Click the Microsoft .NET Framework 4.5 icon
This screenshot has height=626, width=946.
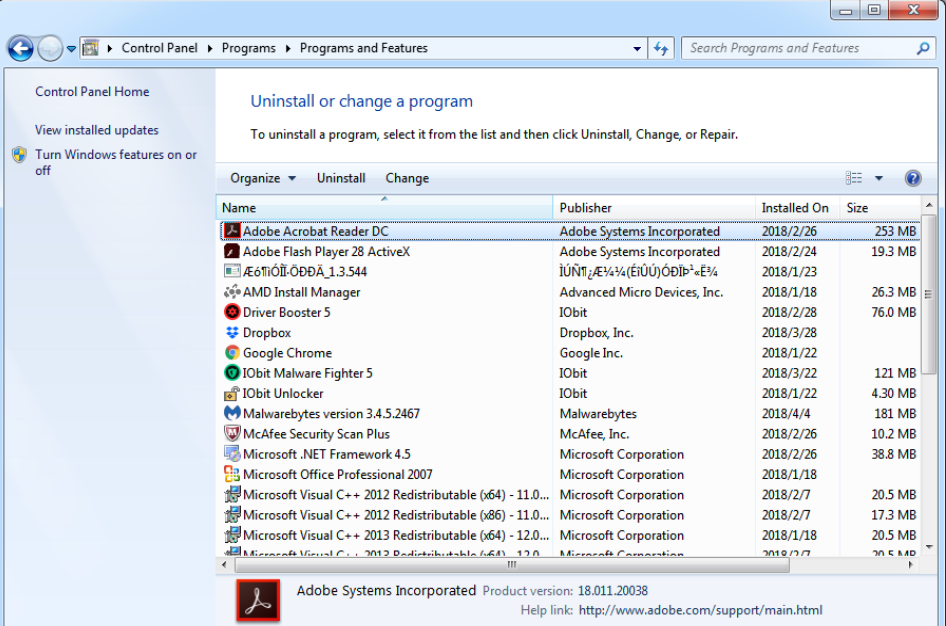coord(232,454)
